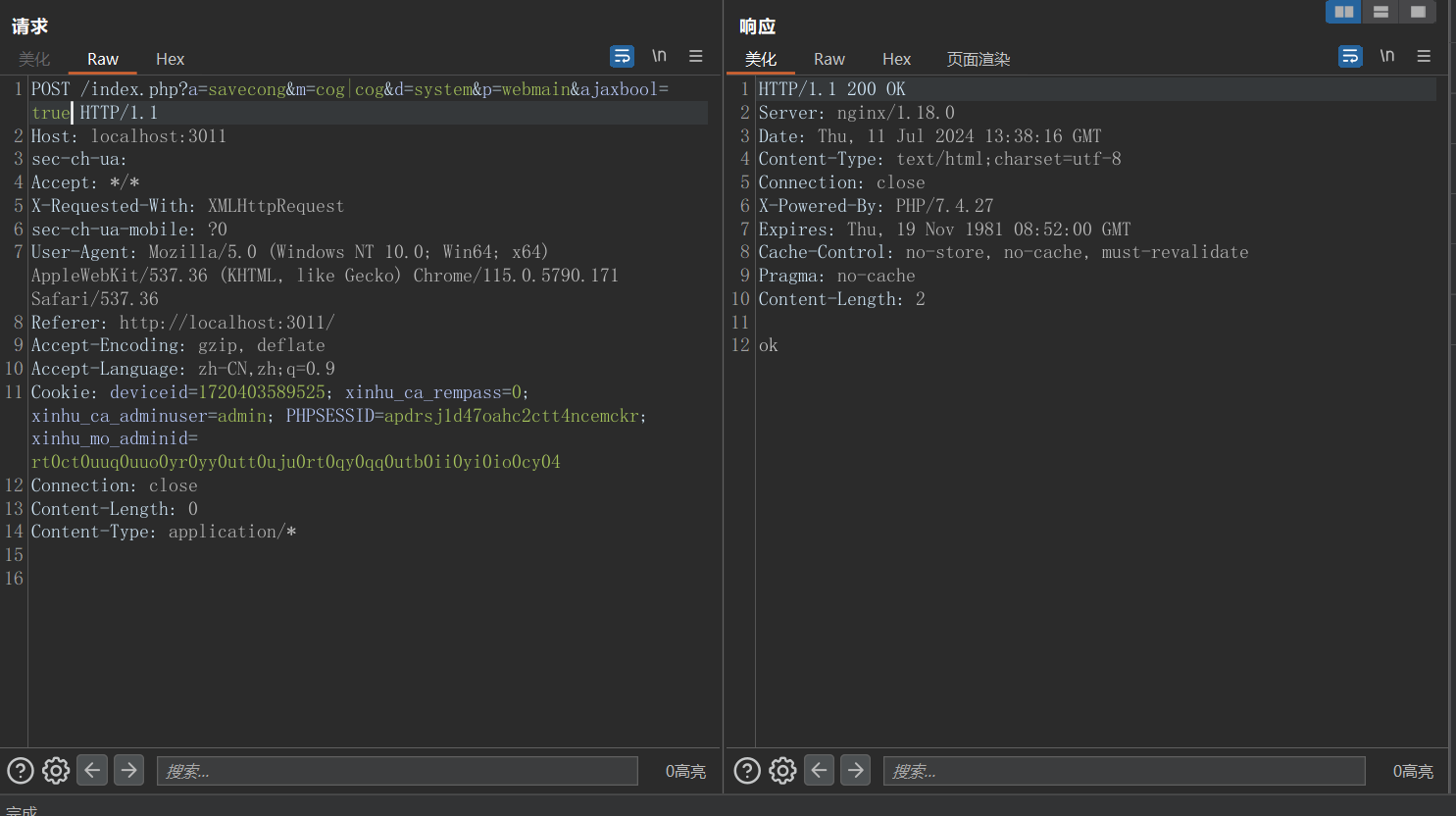The width and height of the screenshot is (1456, 816).
Task: Open request search settings gear
Action: coord(56,771)
